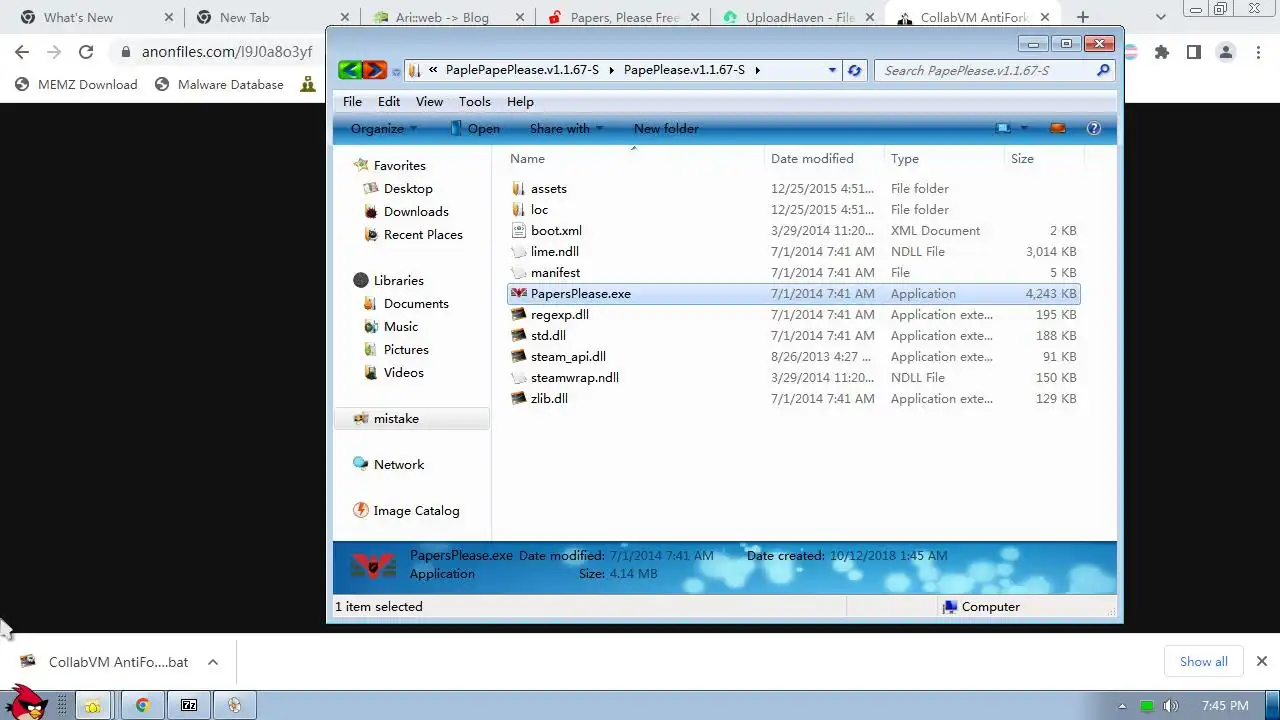Click the Explorer help question mark icon
The height and width of the screenshot is (720, 1280).
click(1094, 128)
